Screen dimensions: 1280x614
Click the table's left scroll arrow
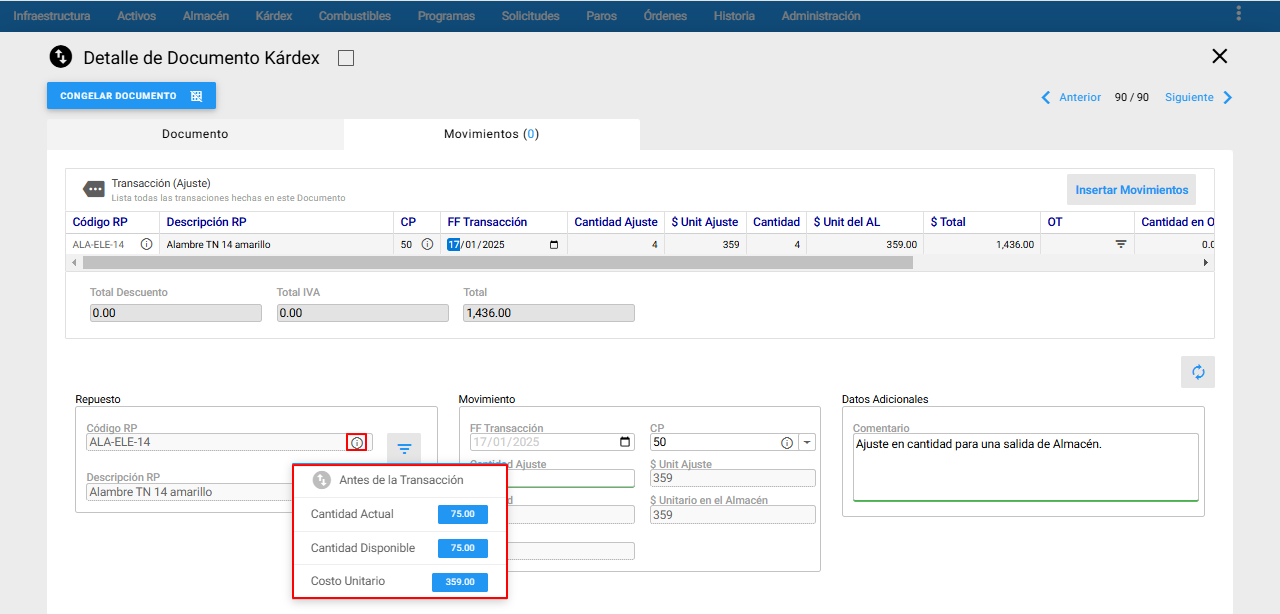72,262
